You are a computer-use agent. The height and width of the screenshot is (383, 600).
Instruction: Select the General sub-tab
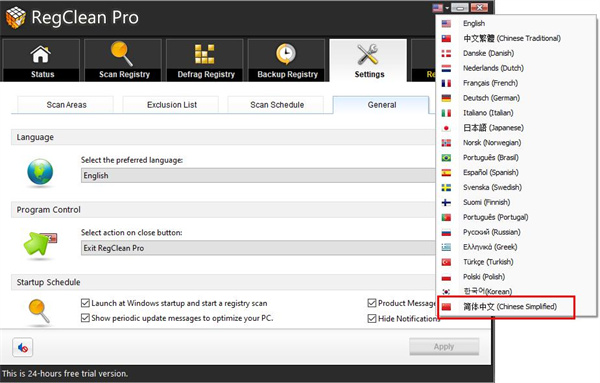[382, 105]
